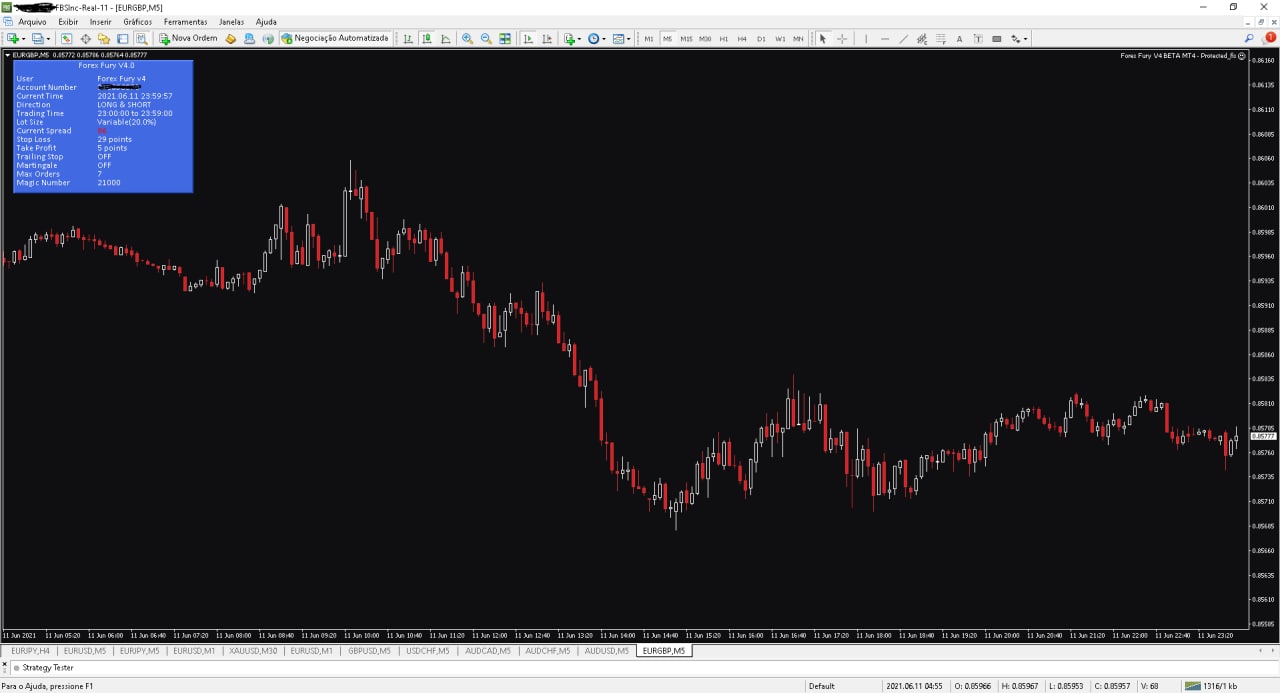Switch chart to candlestick display mode

click(x=427, y=39)
